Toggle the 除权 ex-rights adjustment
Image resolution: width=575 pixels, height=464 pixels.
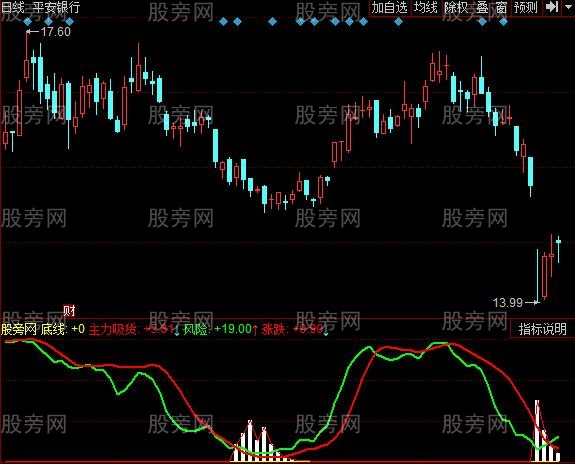click(456, 7)
